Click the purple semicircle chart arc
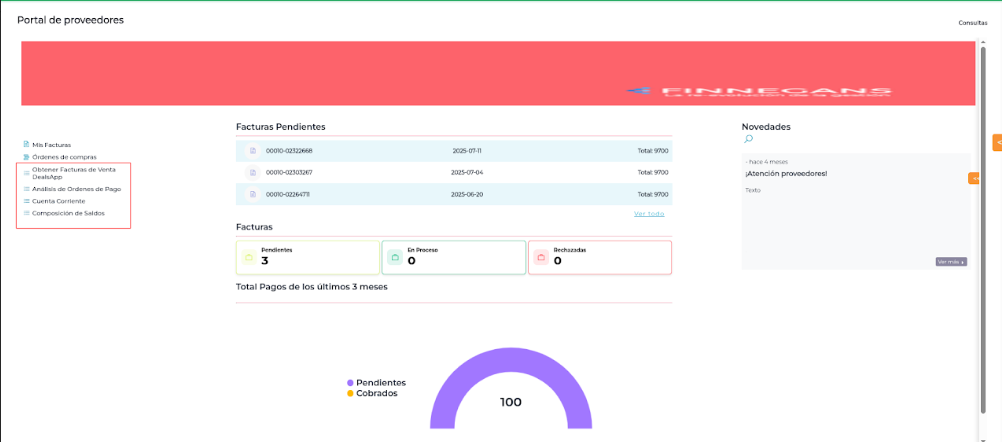 [511, 361]
